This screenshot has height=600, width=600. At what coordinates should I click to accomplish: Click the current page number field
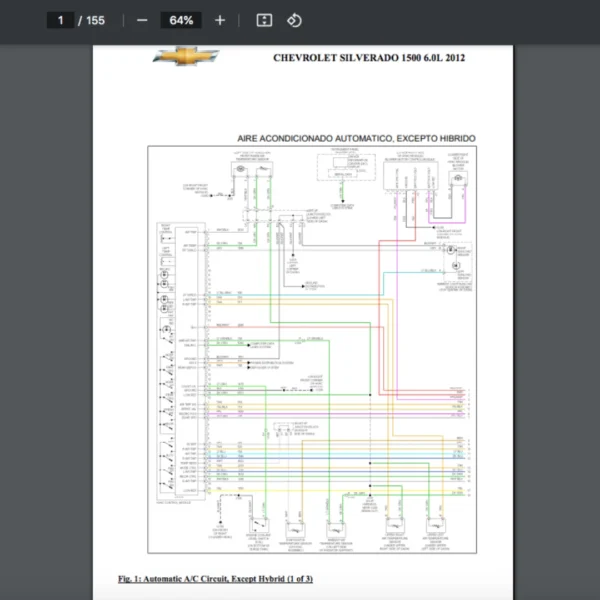tap(61, 20)
